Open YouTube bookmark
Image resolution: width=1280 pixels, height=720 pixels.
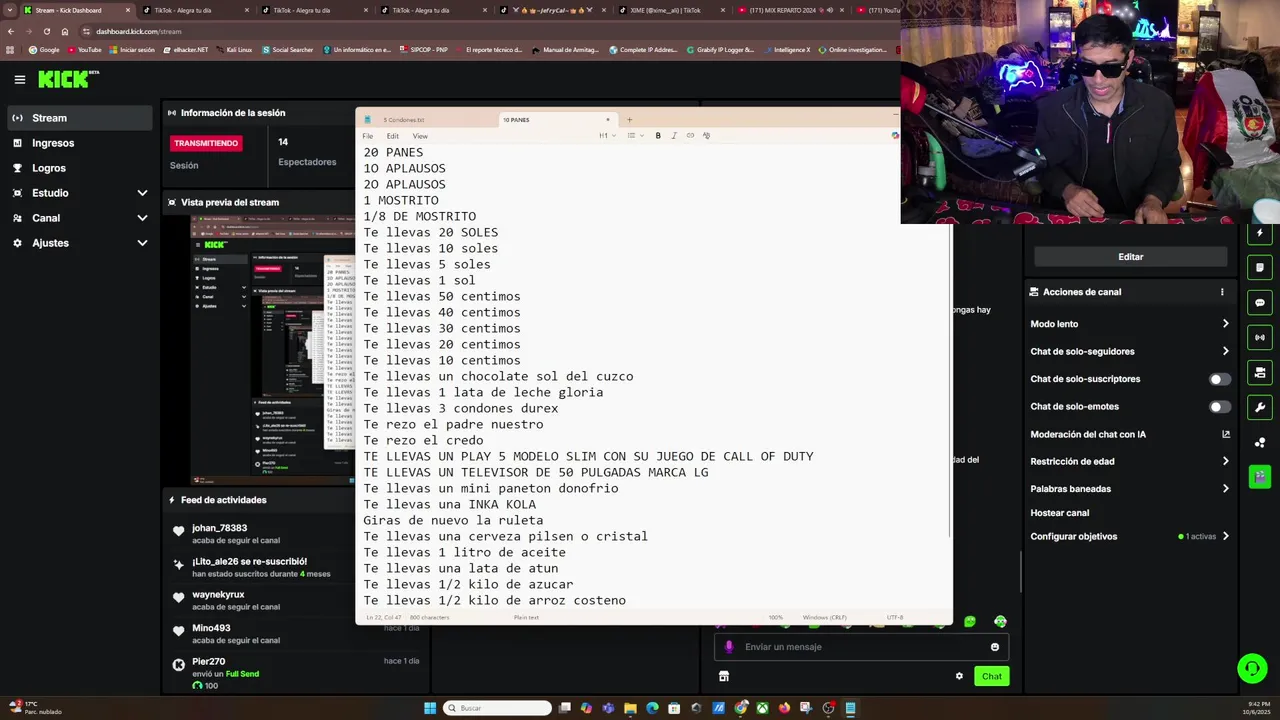click(x=84, y=50)
